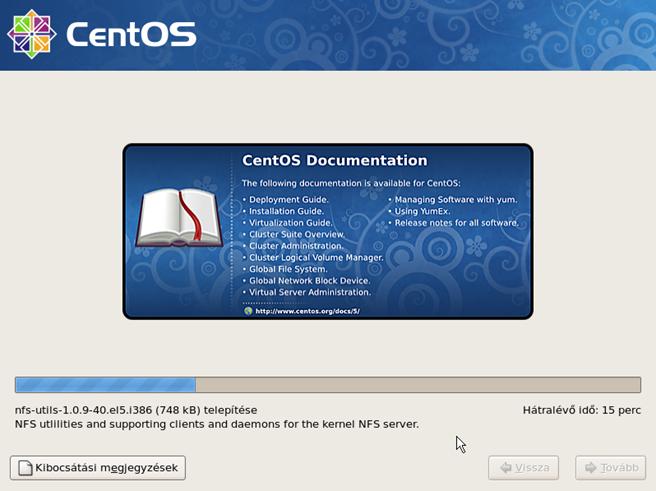Image resolution: width=656 pixels, height=491 pixels.
Task: Click the document icon on Kibocsátási megjegyzések
Action: click(23, 467)
